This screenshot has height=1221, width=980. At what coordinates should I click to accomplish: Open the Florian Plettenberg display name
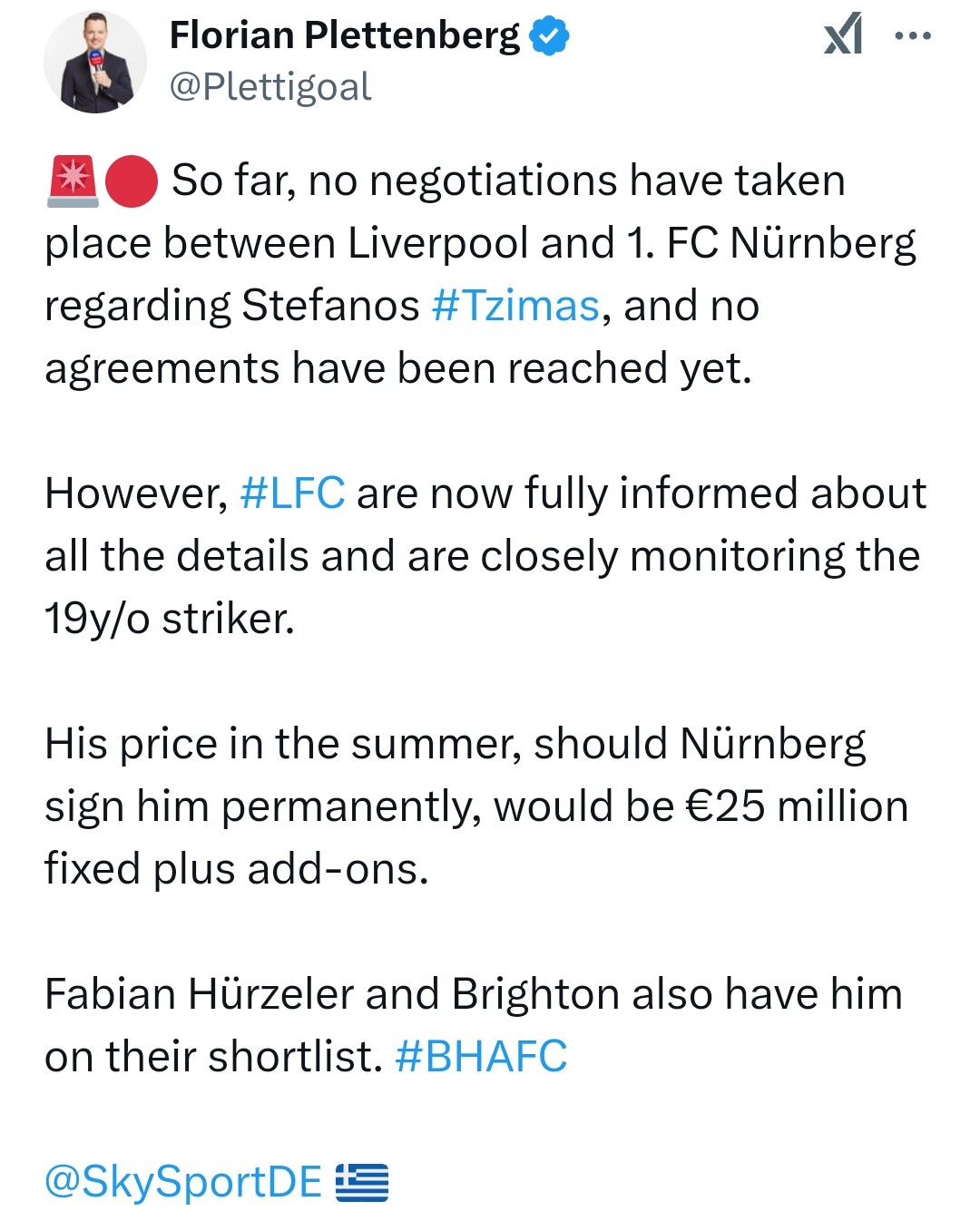345,35
